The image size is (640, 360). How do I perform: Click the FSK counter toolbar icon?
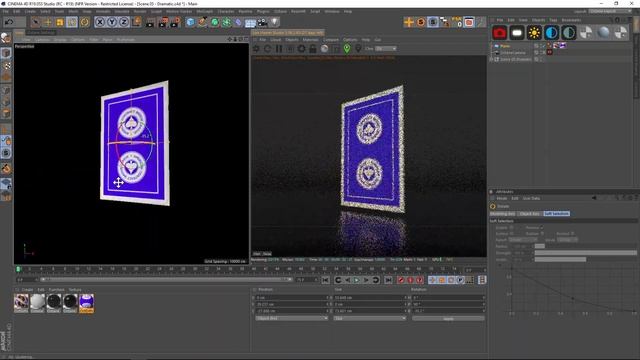457,22
